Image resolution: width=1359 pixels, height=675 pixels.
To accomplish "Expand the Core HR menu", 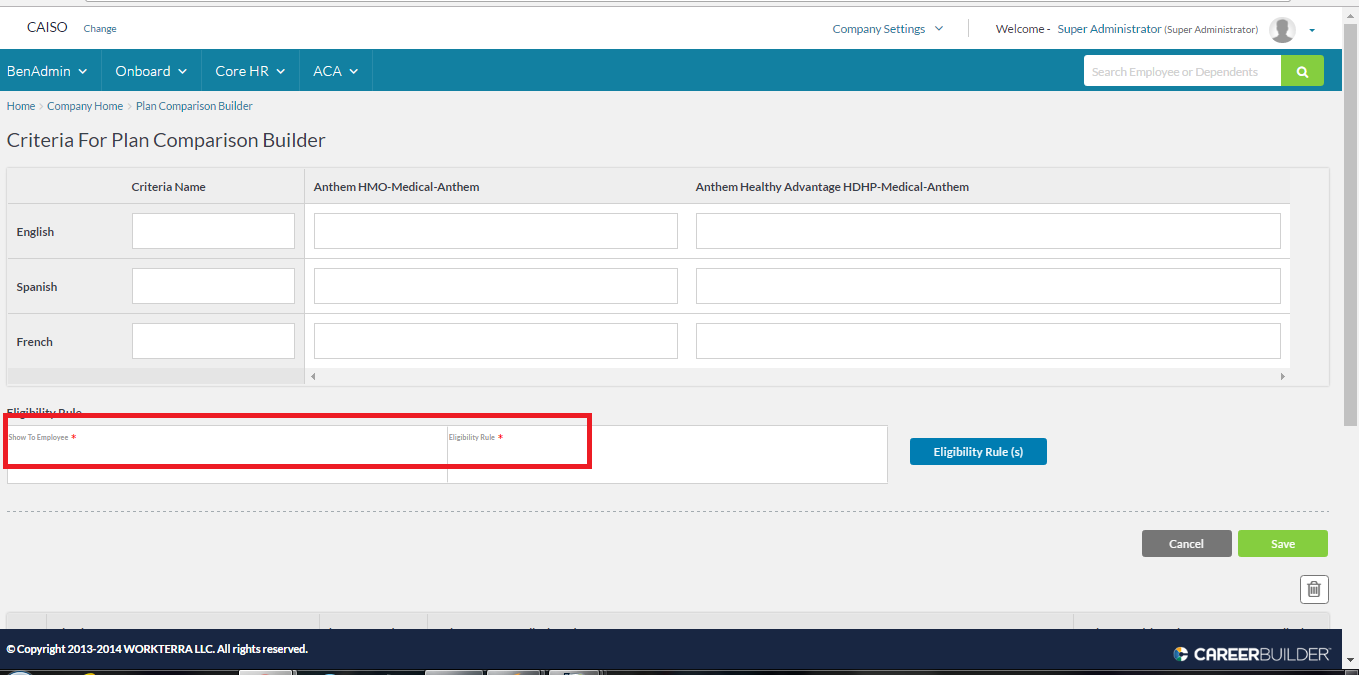I will [250, 71].
